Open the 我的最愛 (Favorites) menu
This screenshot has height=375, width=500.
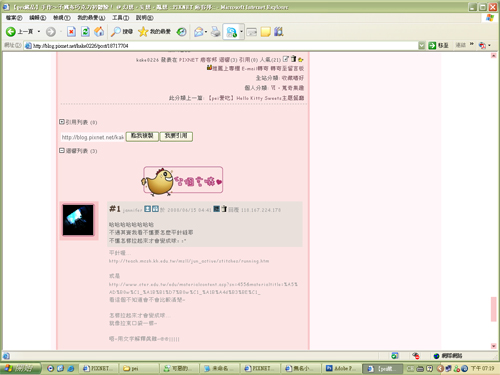pos(91,17)
